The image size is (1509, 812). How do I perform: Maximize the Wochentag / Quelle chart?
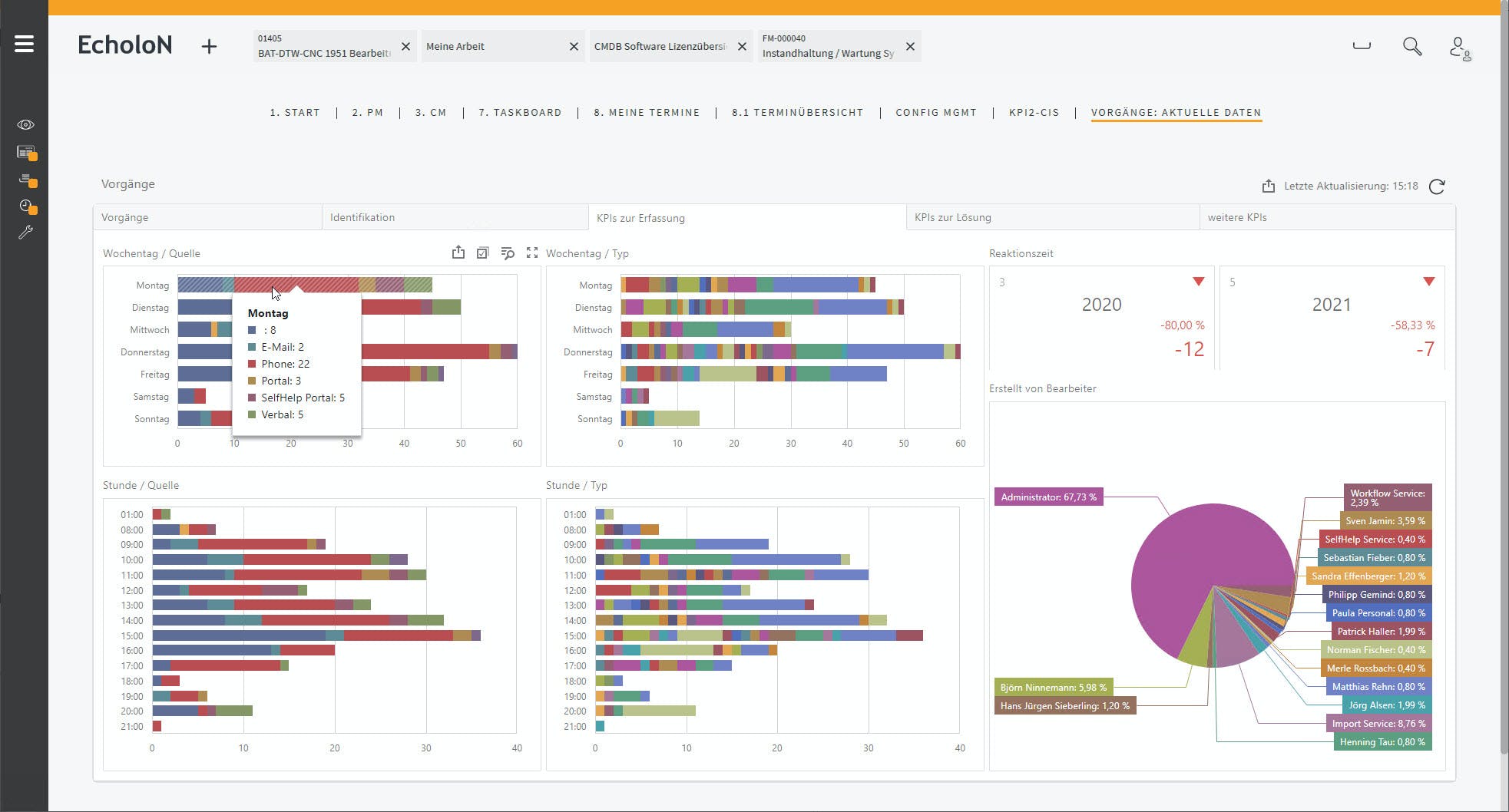[531, 253]
